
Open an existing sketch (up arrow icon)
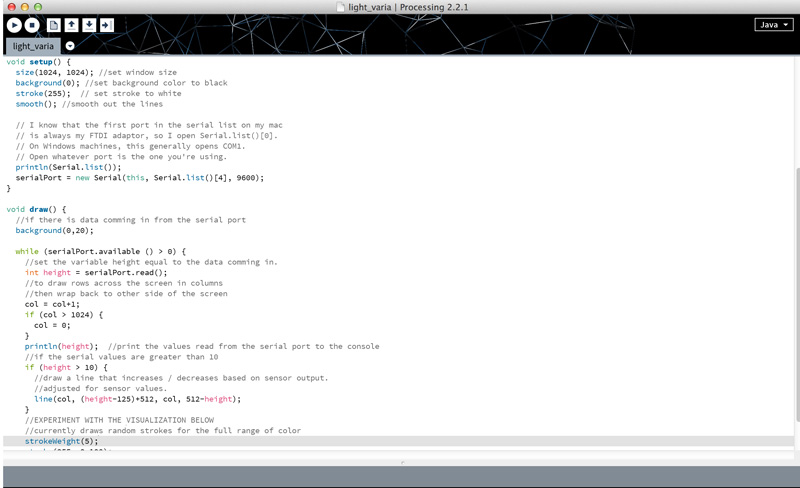point(71,25)
